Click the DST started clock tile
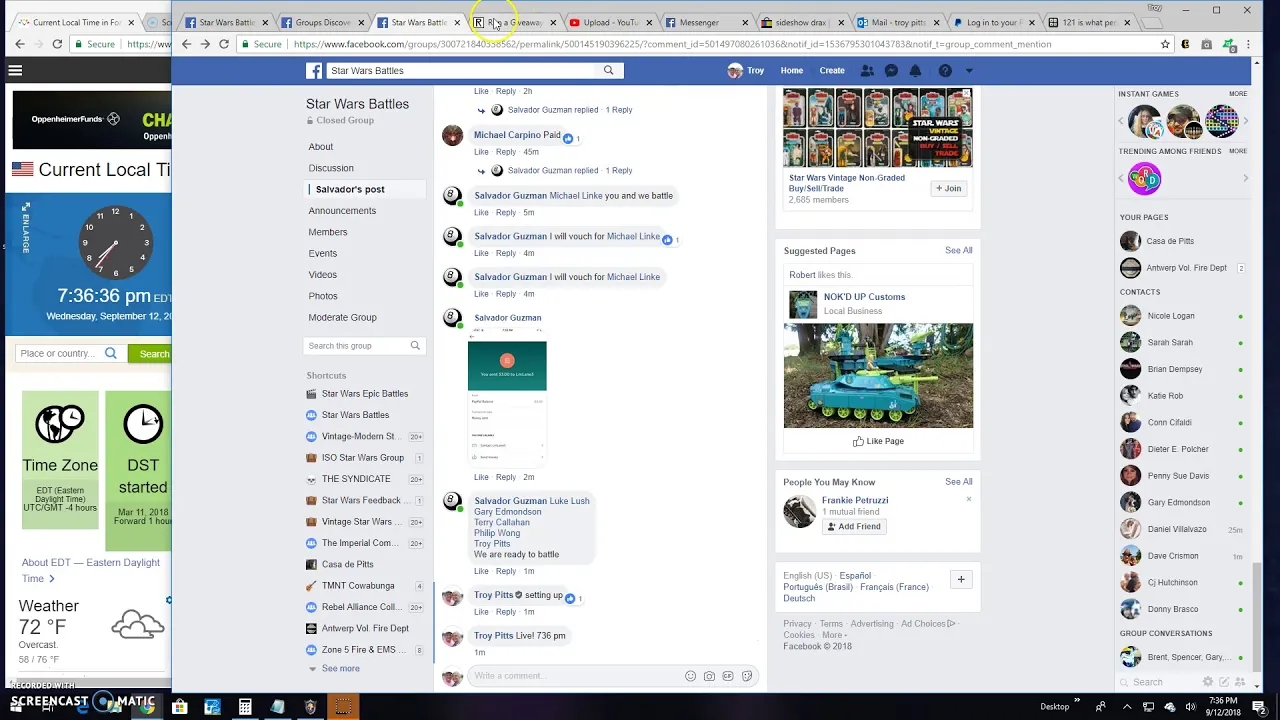This screenshot has height=720, width=1280. point(143,424)
